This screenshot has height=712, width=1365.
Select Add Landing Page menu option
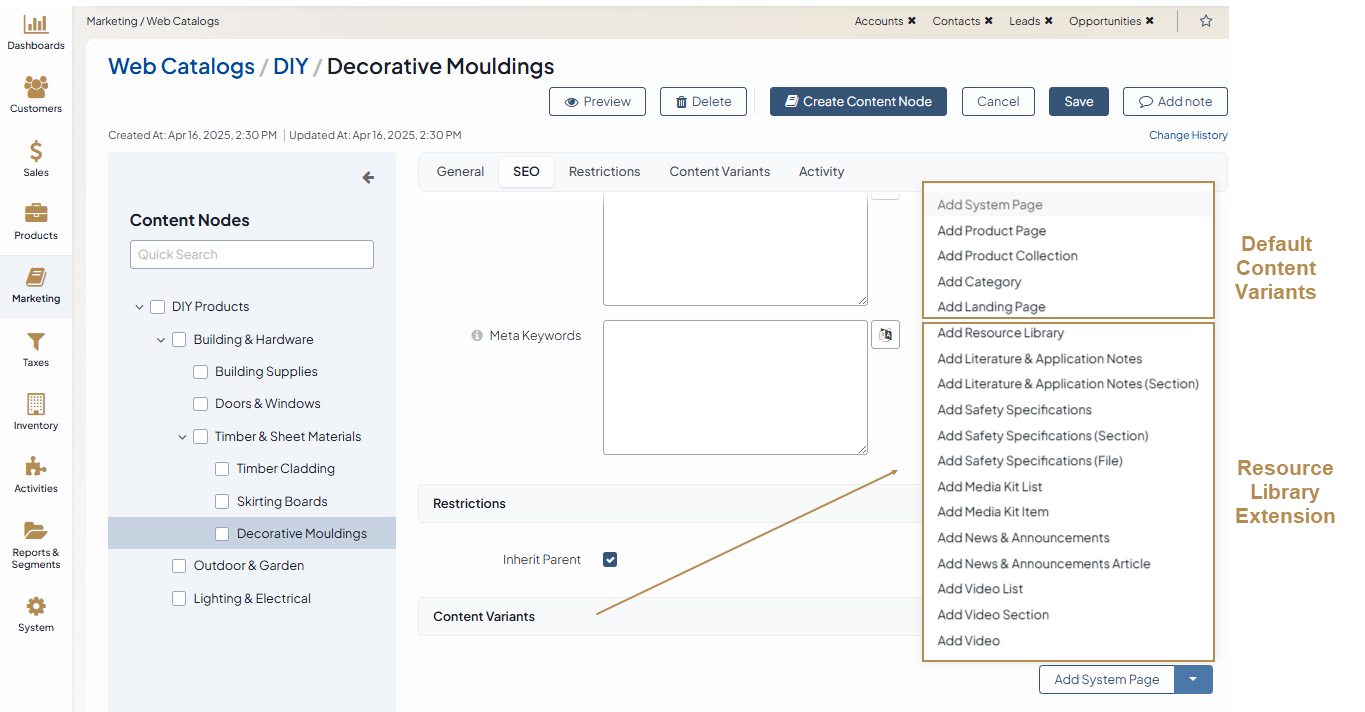pos(991,307)
